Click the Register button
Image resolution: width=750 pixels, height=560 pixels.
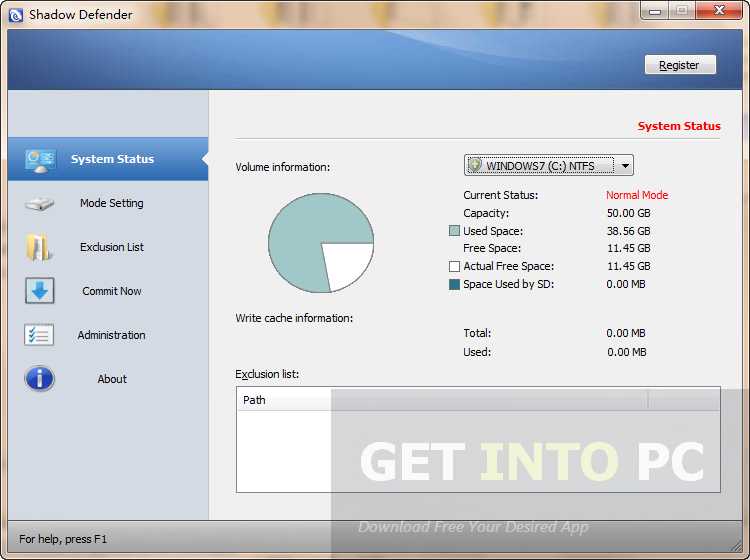[x=680, y=65]
